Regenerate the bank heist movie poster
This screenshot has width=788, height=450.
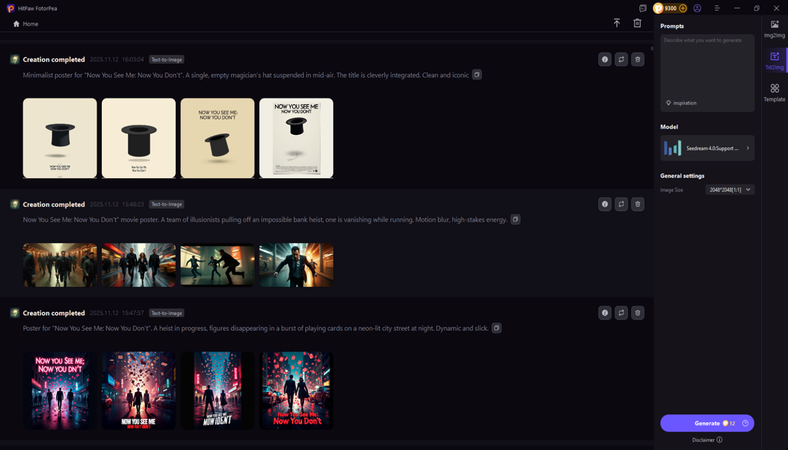click(621, 204)
